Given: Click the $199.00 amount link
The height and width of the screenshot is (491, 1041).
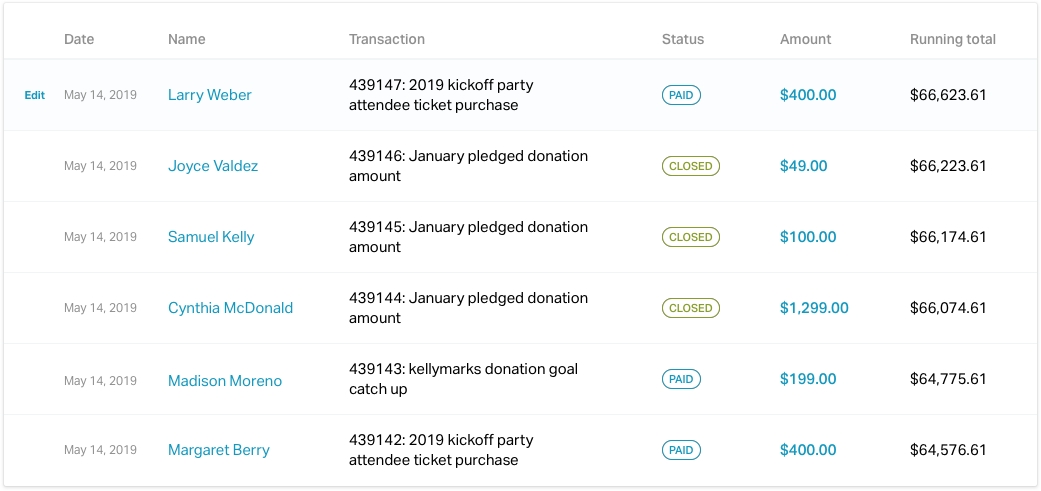Looking at the screenshot, I should coord(808,379).
